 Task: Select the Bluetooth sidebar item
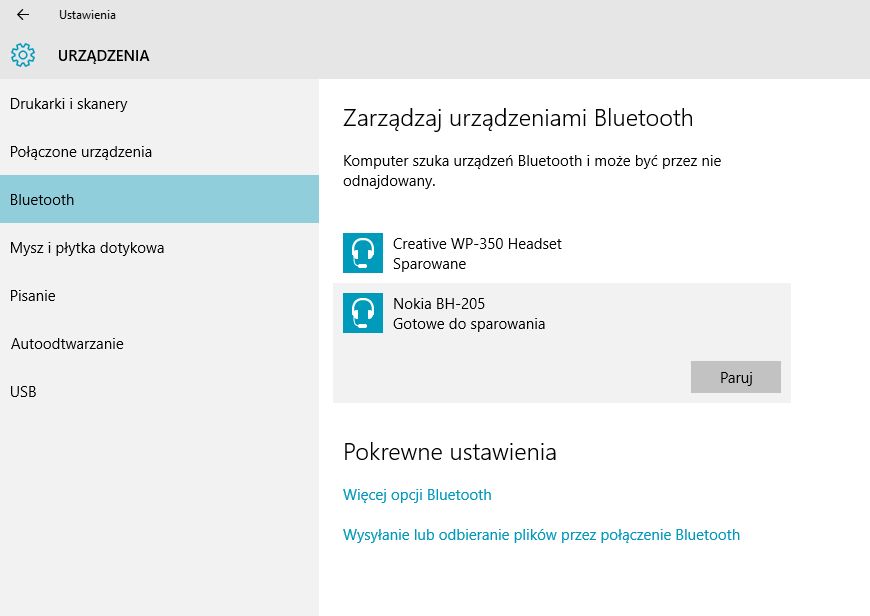tap(159, 199)
